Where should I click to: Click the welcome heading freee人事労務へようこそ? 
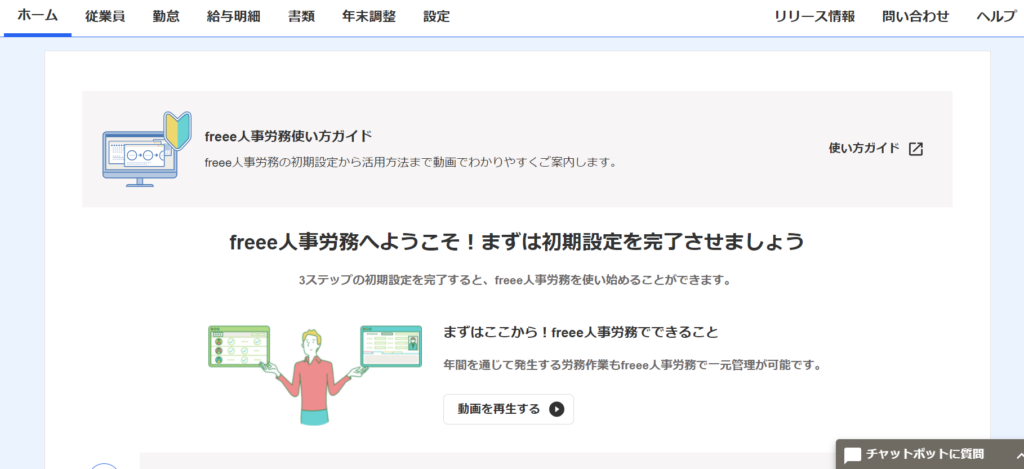click(517, 242)
